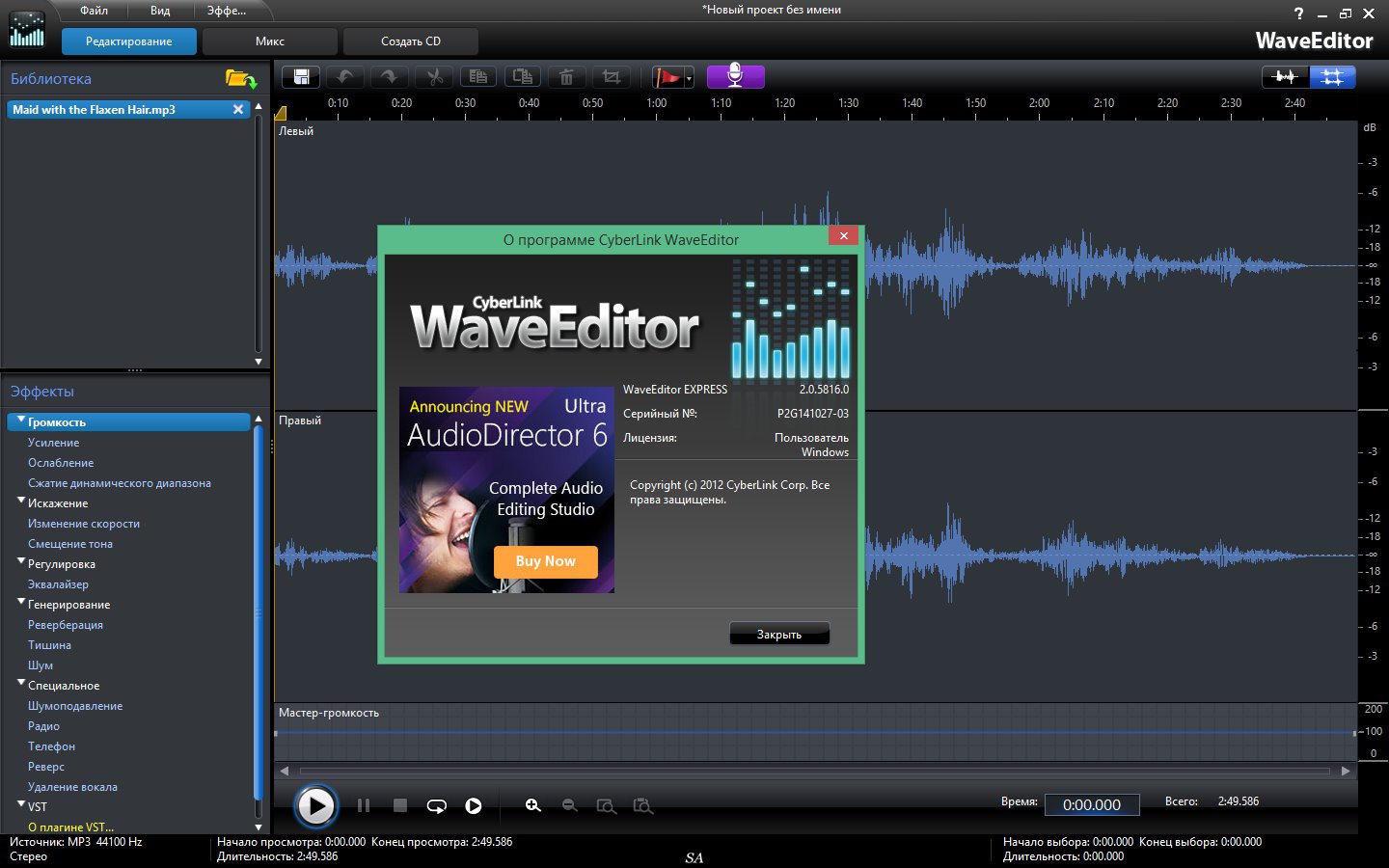
Task: Click the play selection circle icon
Action: click(x=474, y=806)
